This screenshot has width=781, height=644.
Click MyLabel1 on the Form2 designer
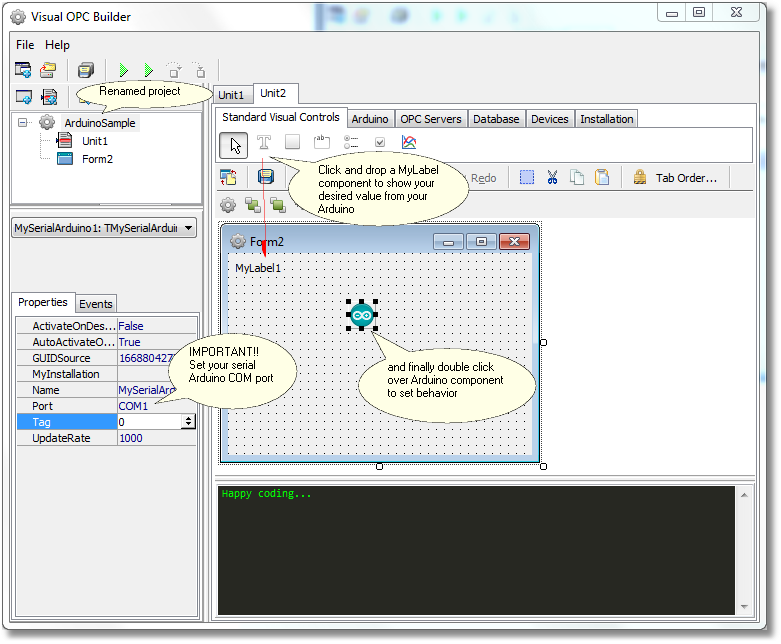point(258,268)
